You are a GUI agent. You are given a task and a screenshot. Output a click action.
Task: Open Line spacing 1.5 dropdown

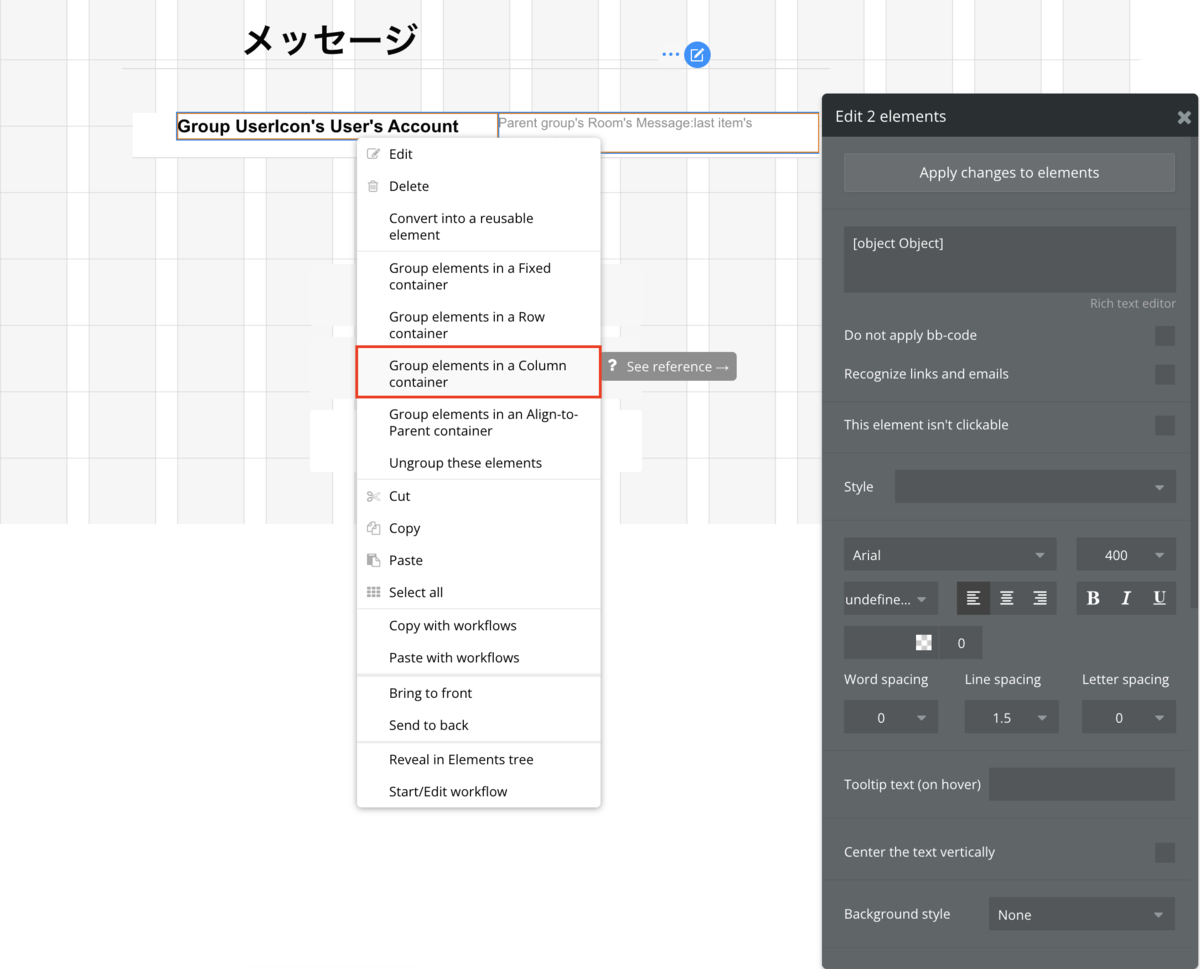click(x=1011, y=718)
